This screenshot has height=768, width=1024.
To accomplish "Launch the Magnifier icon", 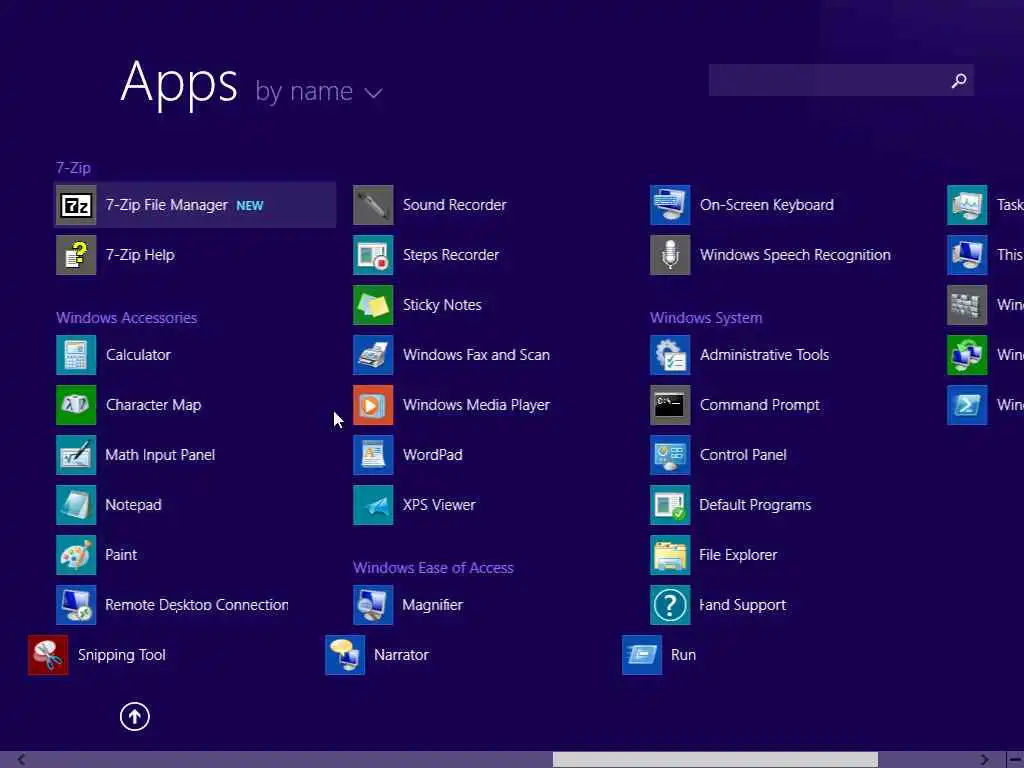I will 373,605.
